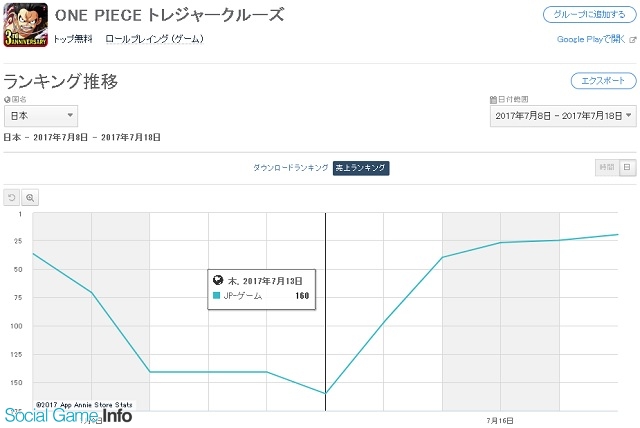
Task: Click the external link icon beside Google Play
Action: 633,40
